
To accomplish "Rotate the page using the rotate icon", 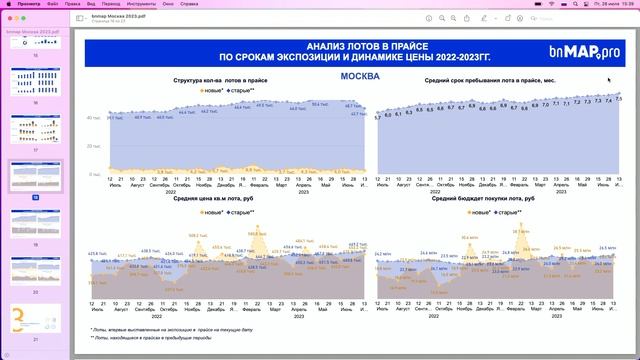I will coord(508,18).
